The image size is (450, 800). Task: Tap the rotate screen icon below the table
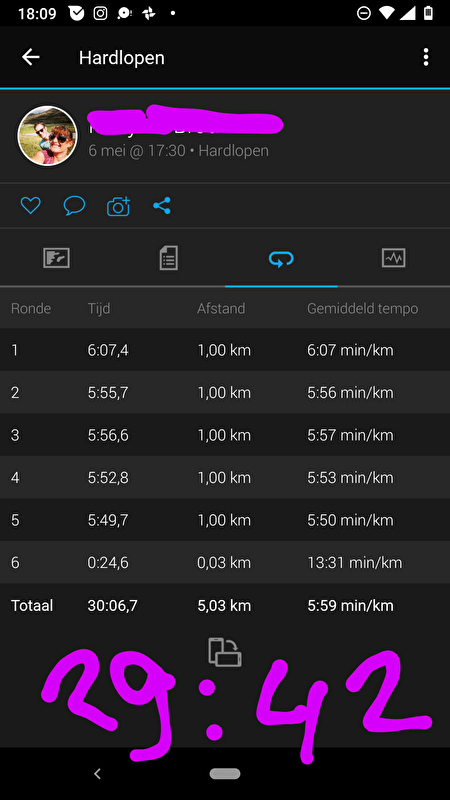pos(225,652)
